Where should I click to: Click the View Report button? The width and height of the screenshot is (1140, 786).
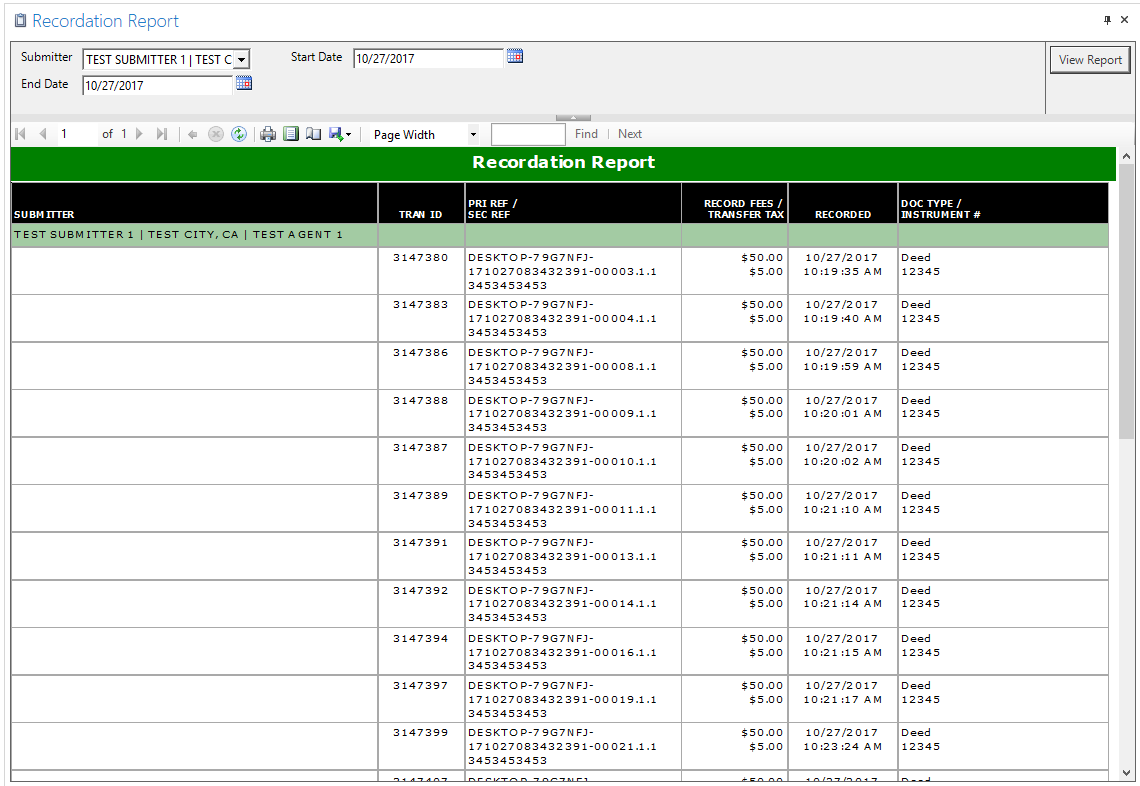tap(1090, 60)
